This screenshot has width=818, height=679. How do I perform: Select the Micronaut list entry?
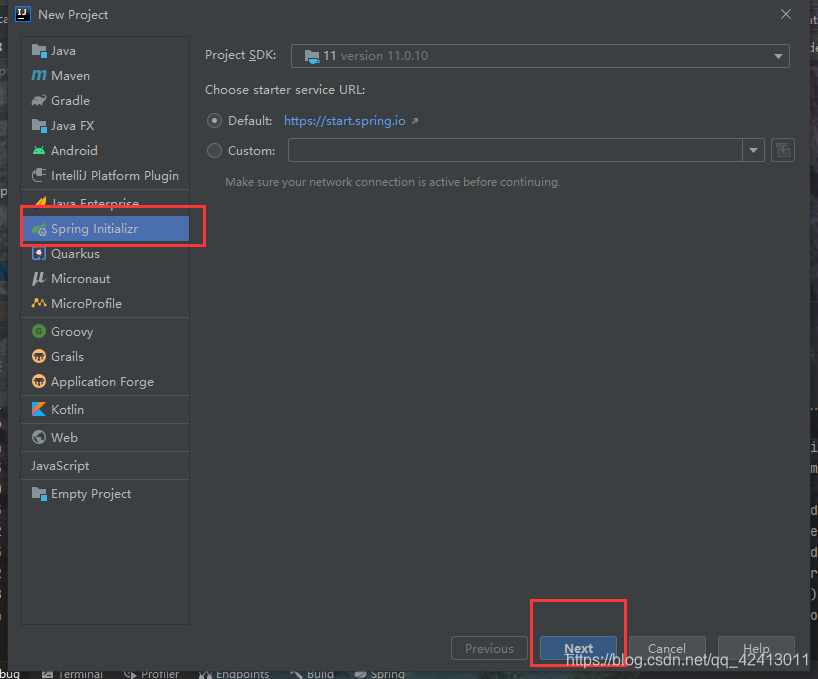[105, 278]
